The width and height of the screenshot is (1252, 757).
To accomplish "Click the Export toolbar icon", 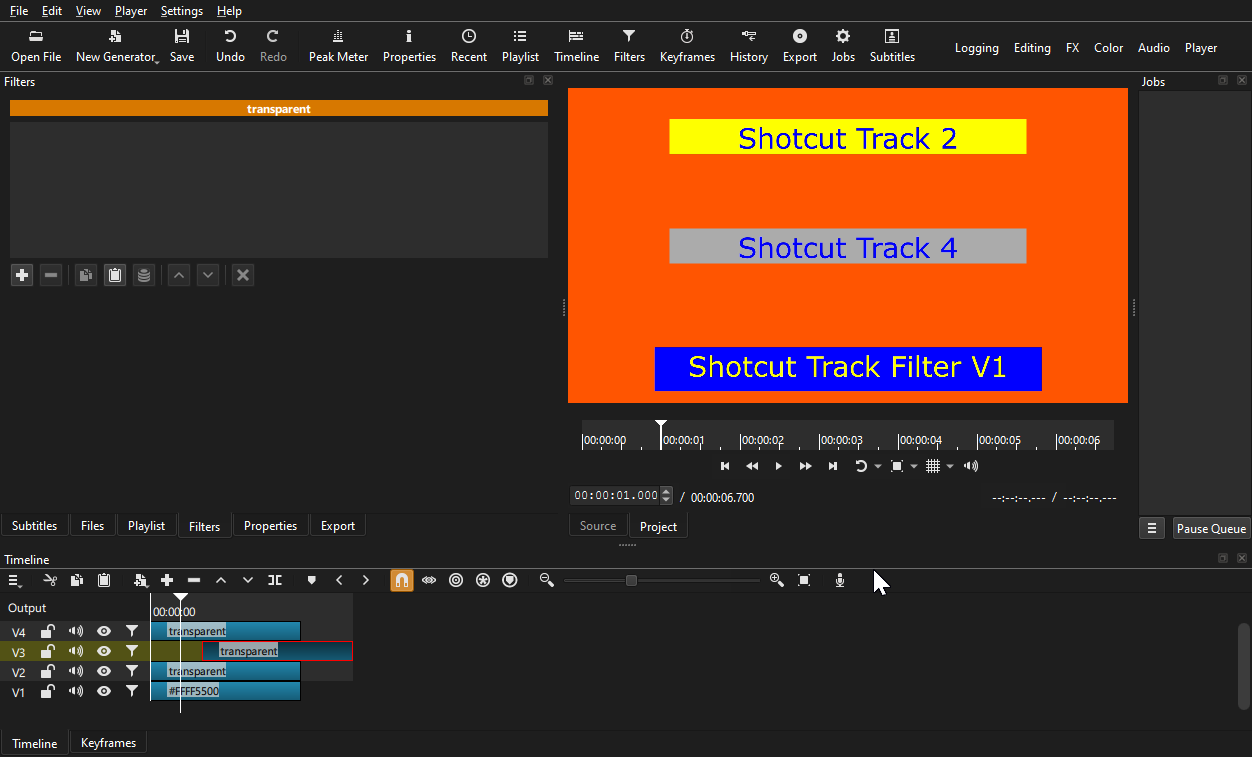I will (799, 46).
